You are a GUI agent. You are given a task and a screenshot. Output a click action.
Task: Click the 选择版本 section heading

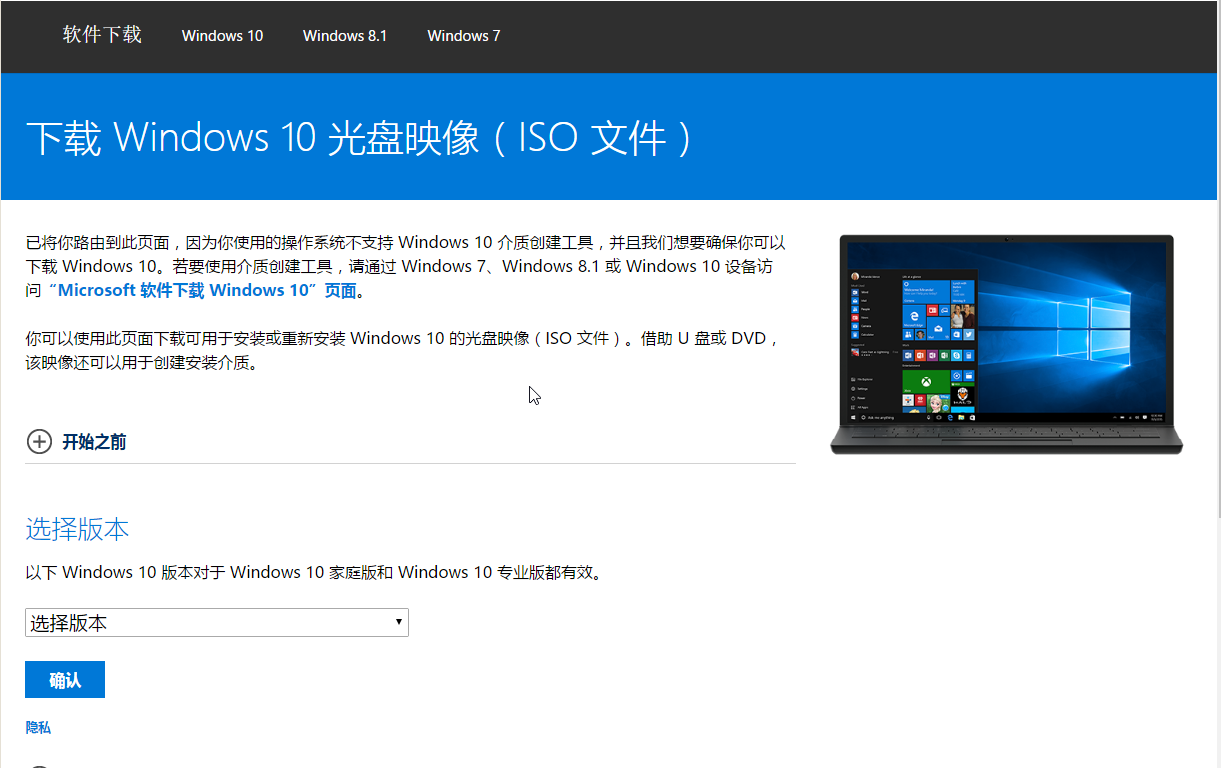tap(77, 529)
